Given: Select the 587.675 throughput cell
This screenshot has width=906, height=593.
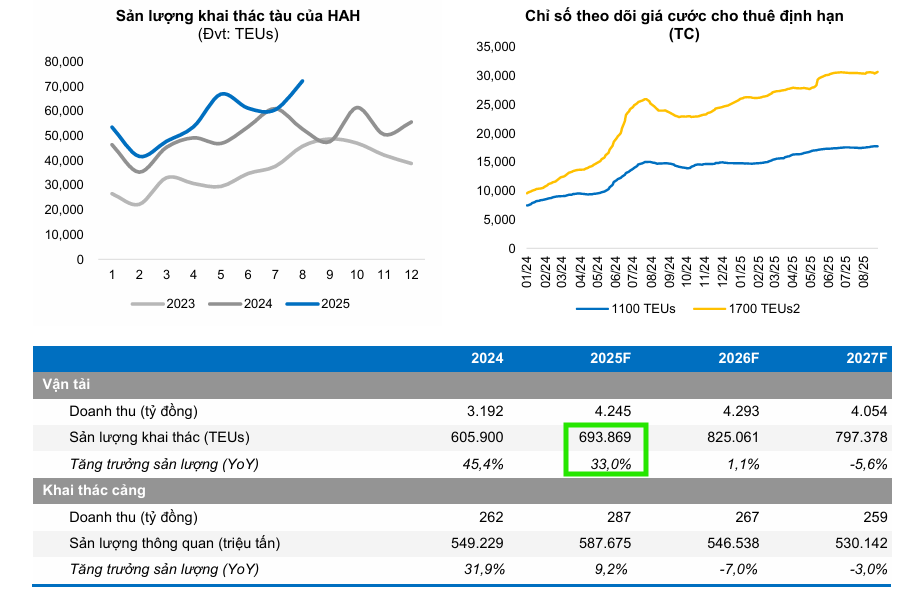Looking at the screenshot, I should [603, 543].
